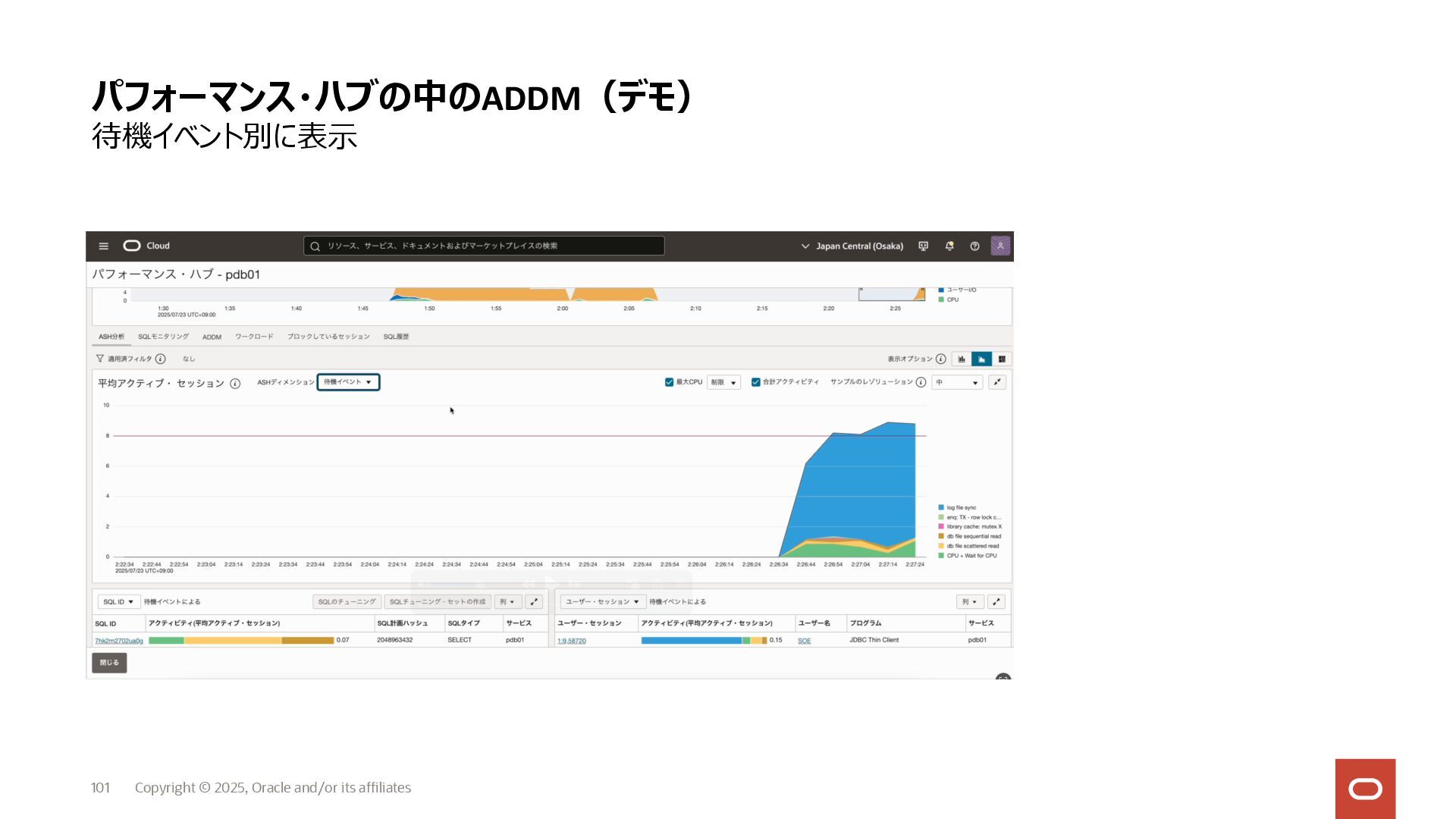This screenshot has height=819, width=1456.
Task: Show info for 平均アクティブ・セッション
Action: tap(235, 384)
